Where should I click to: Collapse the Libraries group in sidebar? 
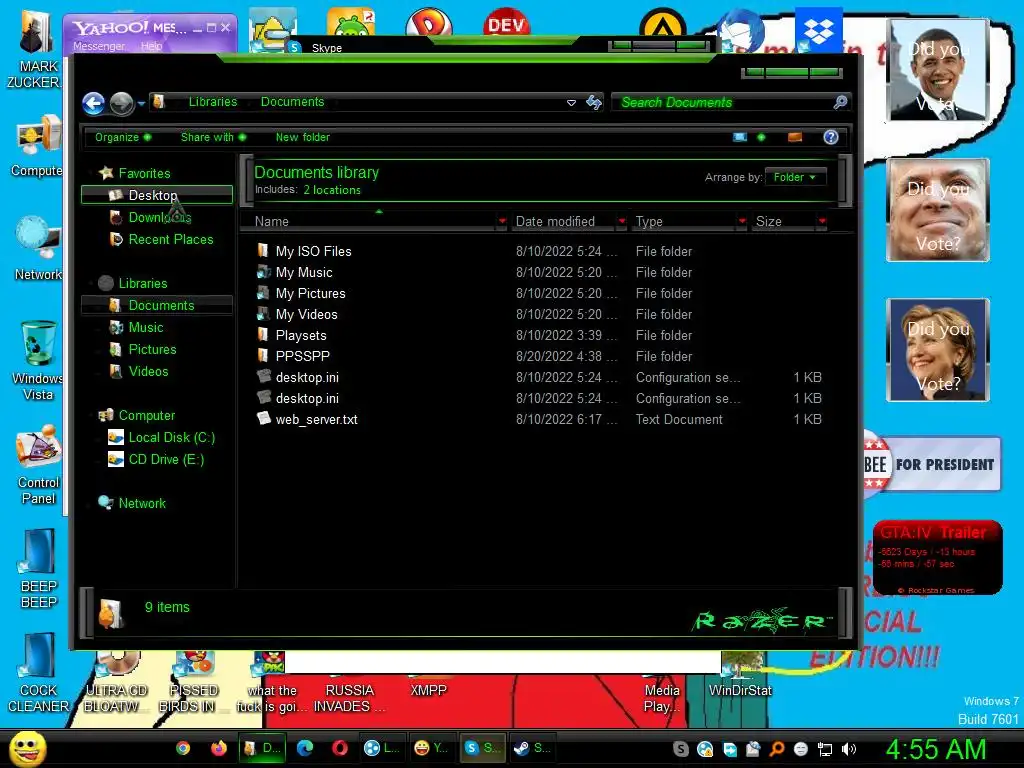[90, 283]
